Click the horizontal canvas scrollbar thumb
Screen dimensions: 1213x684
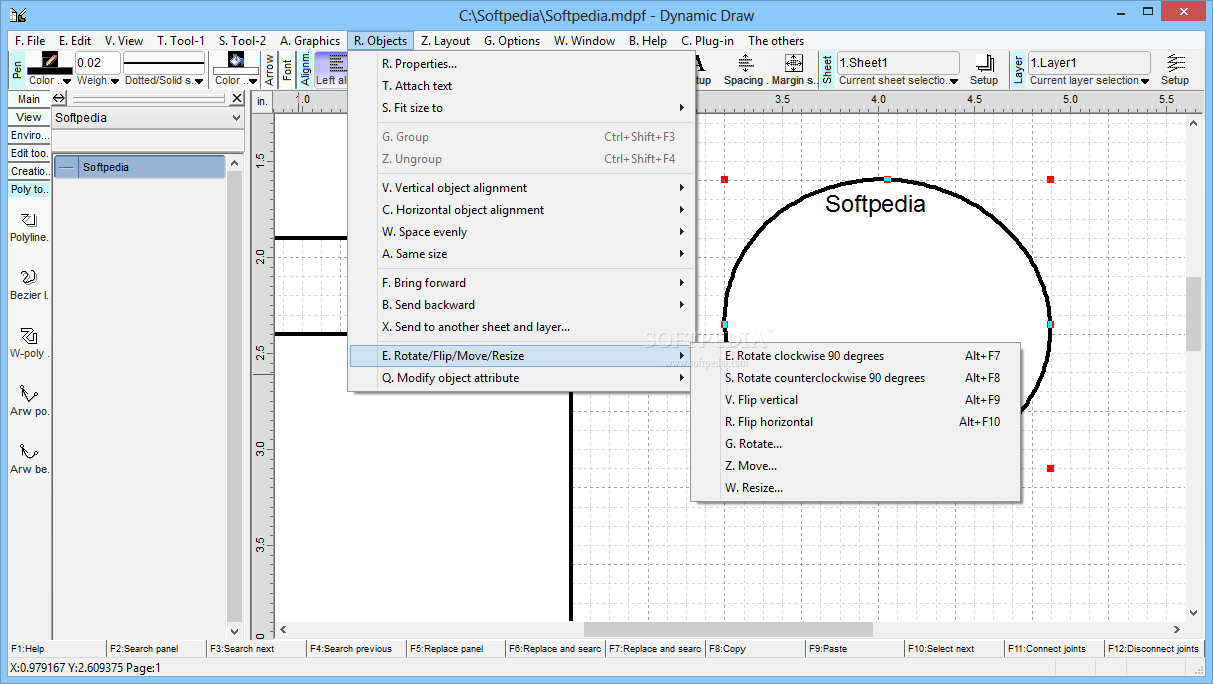click(728, 629)
